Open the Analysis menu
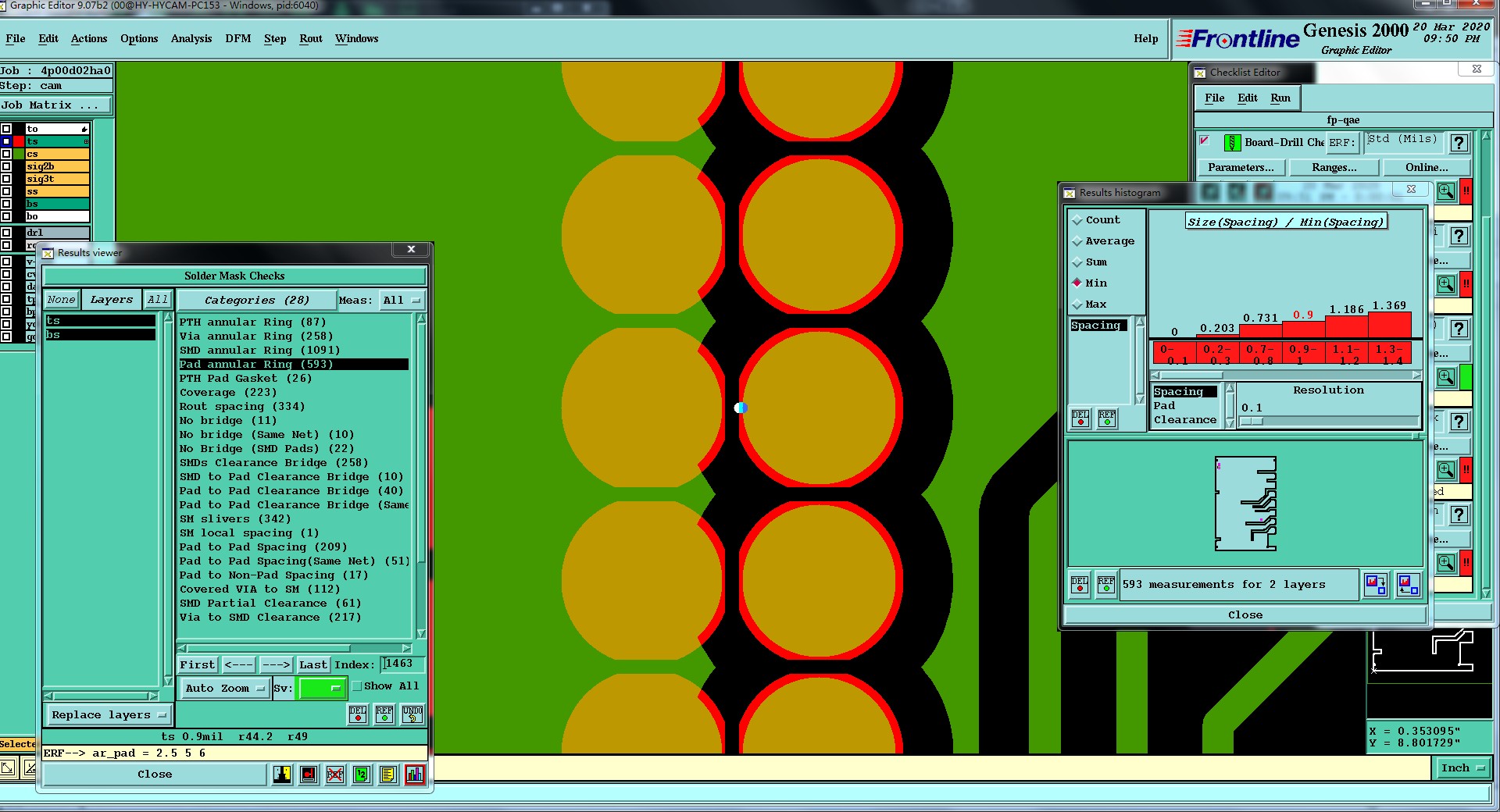The height and width of the screenshot is (812, 1500). (191, 38)
